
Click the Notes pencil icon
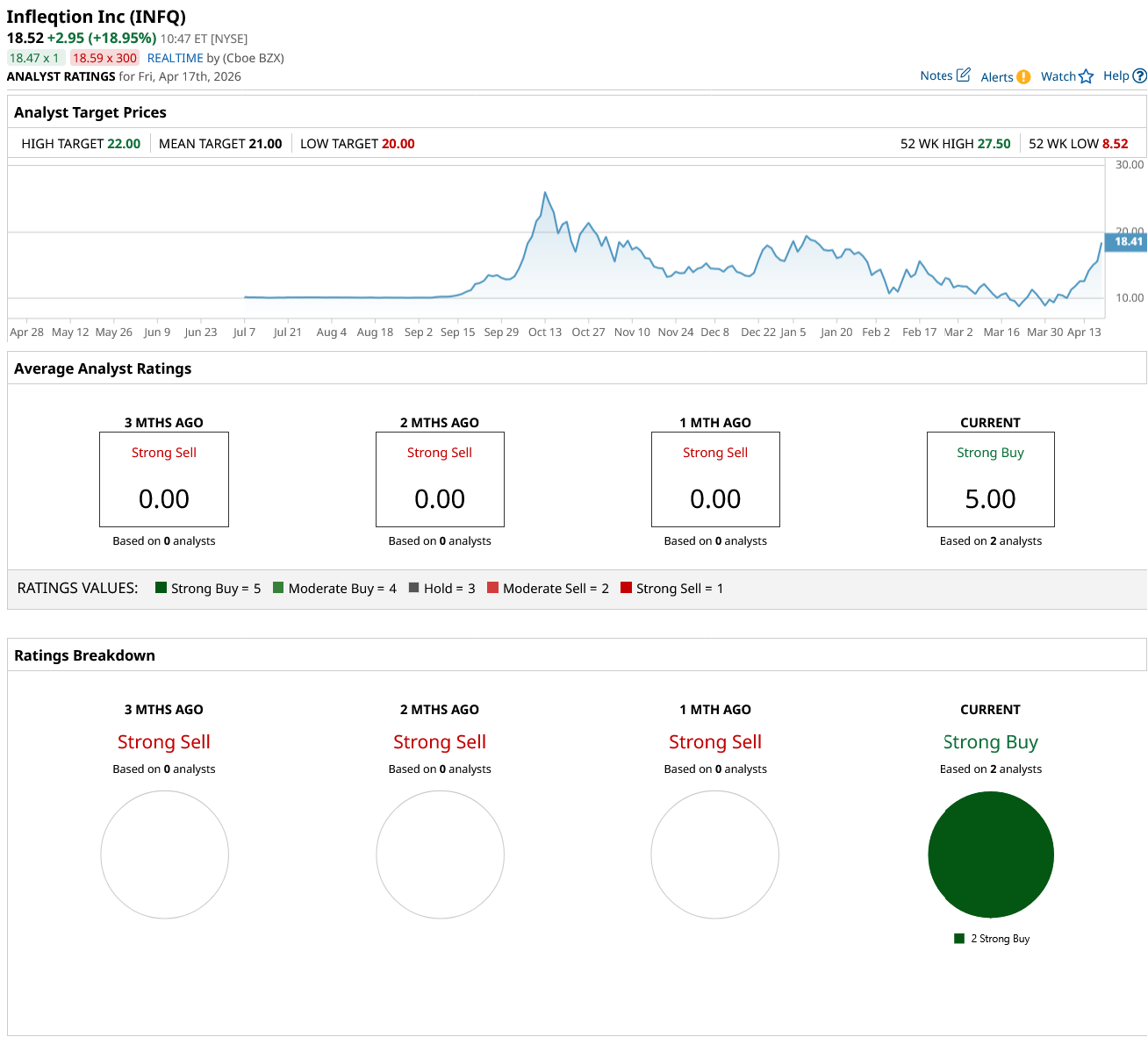coord(963,75)
